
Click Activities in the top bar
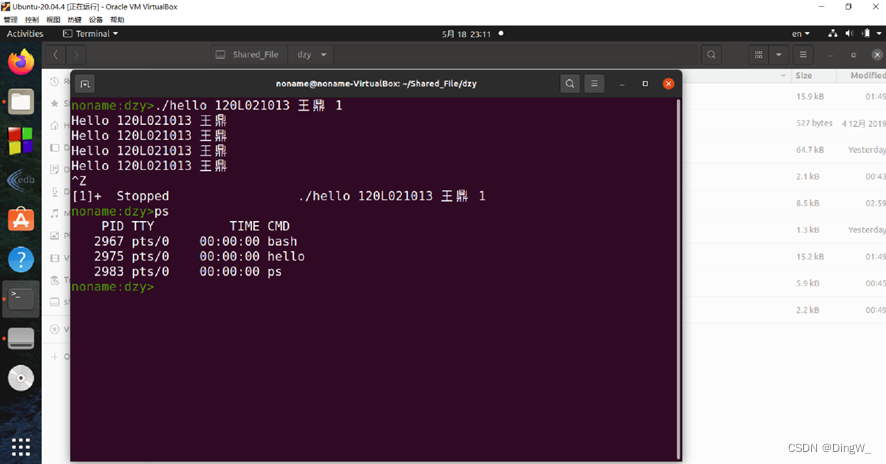point(25,34)
